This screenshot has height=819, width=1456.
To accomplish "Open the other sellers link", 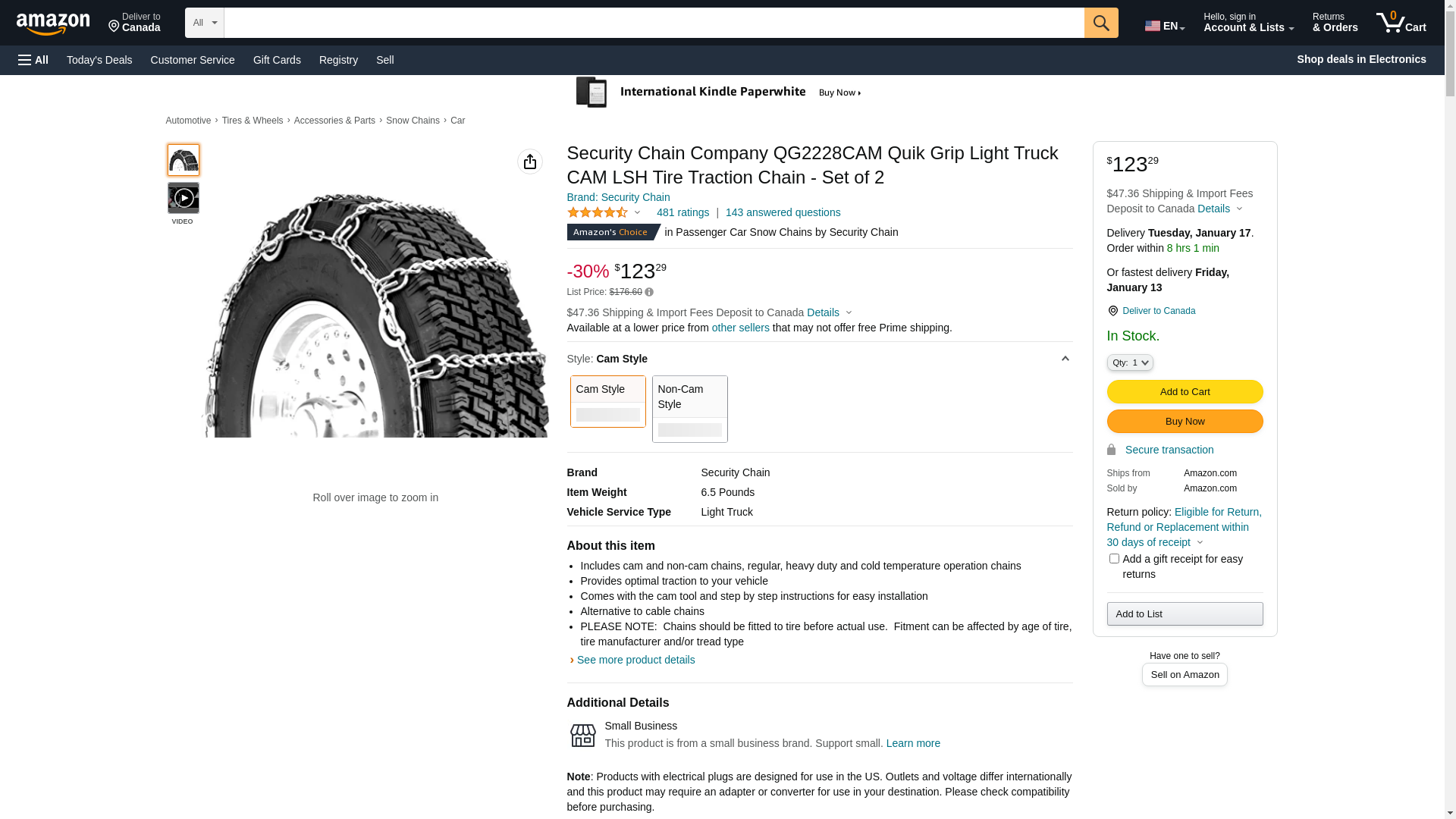I will (740, 328).
